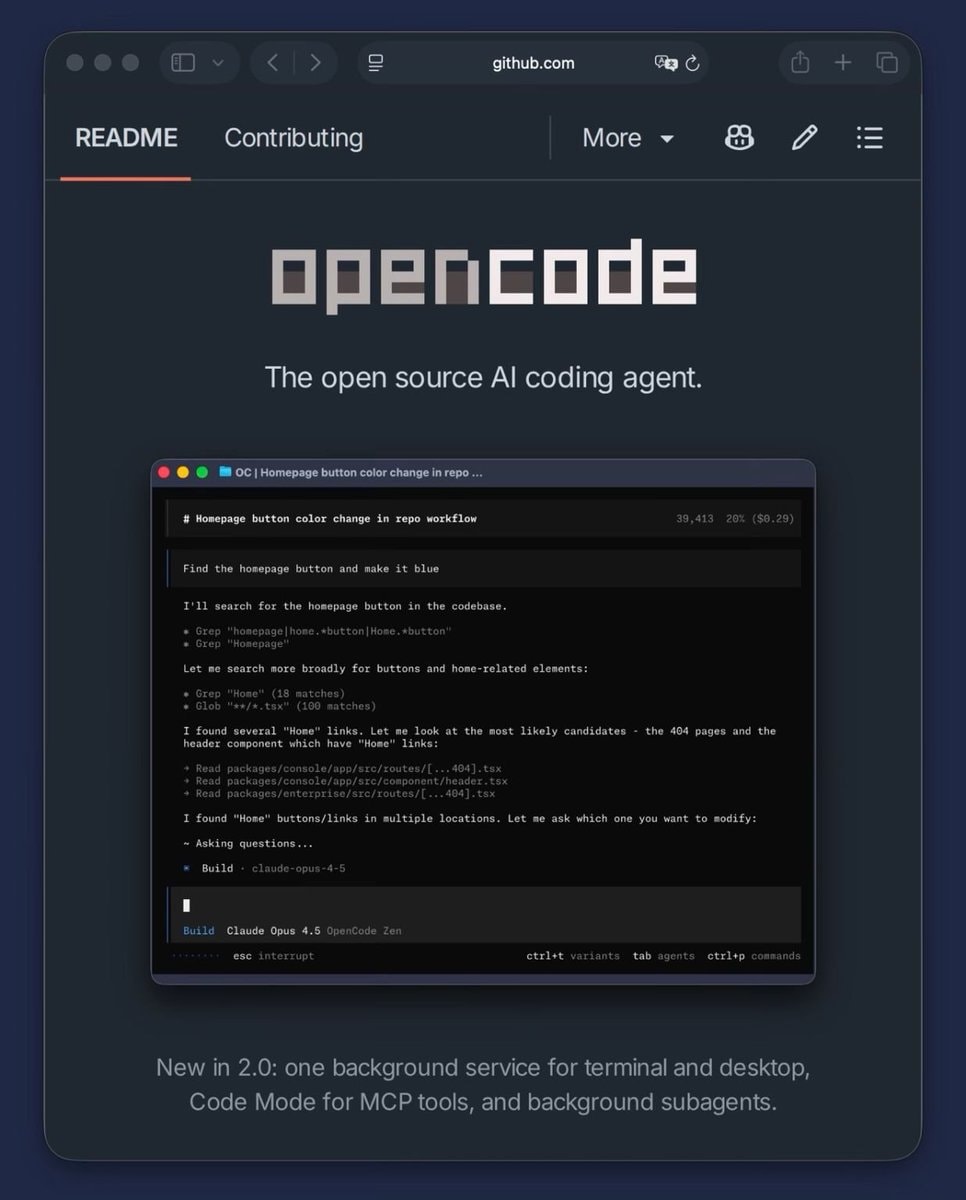The width and height of the screenshot is (966, 1200).
Task: Open the terminal demo screenshot
Action: point(483,721)
